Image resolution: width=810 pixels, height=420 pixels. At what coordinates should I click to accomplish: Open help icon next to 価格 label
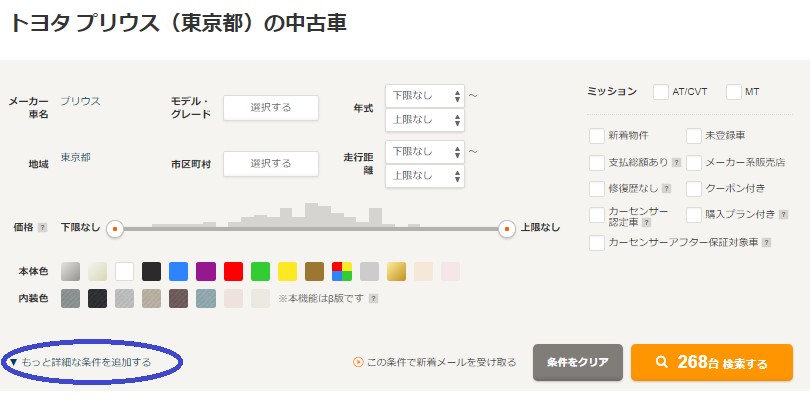coord(42,227)
